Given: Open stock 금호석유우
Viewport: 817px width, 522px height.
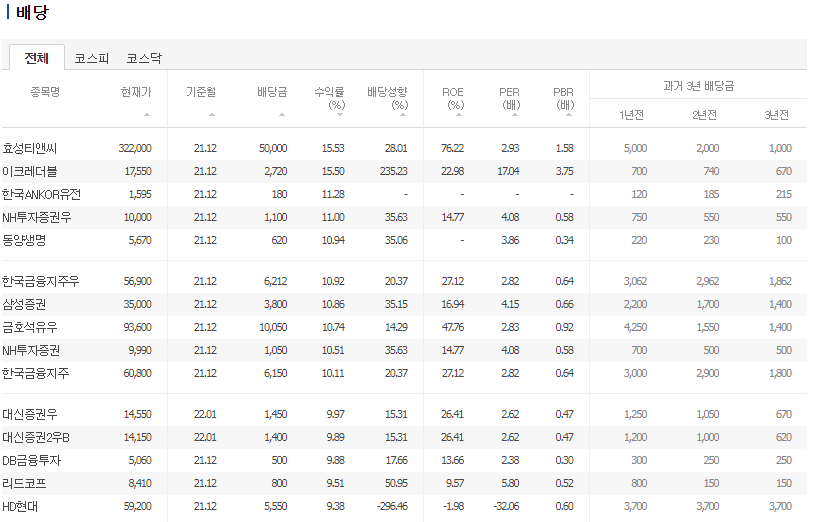Looking at the screenshot, I should (30, 327).
